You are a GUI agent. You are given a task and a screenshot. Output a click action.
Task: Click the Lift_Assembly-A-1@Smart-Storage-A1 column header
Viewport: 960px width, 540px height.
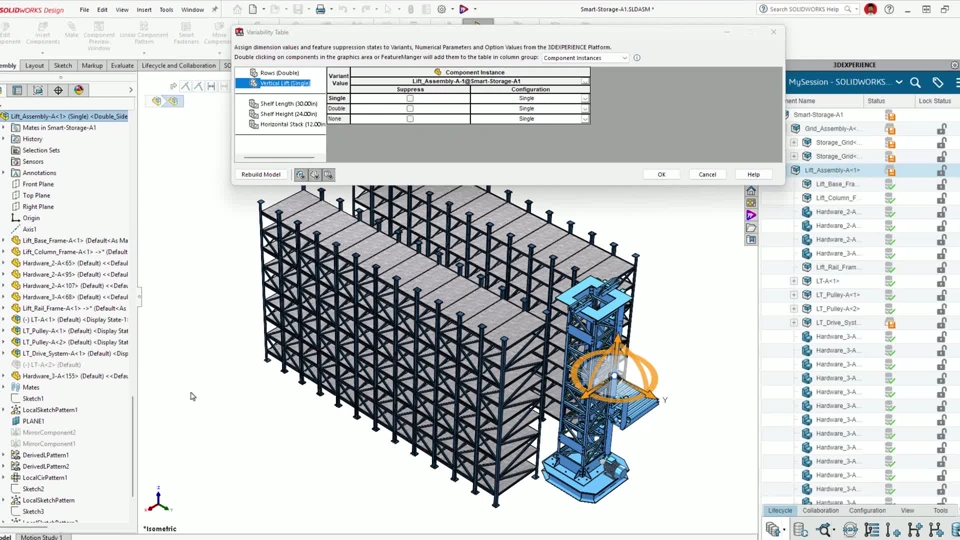(x=467, y=81)
